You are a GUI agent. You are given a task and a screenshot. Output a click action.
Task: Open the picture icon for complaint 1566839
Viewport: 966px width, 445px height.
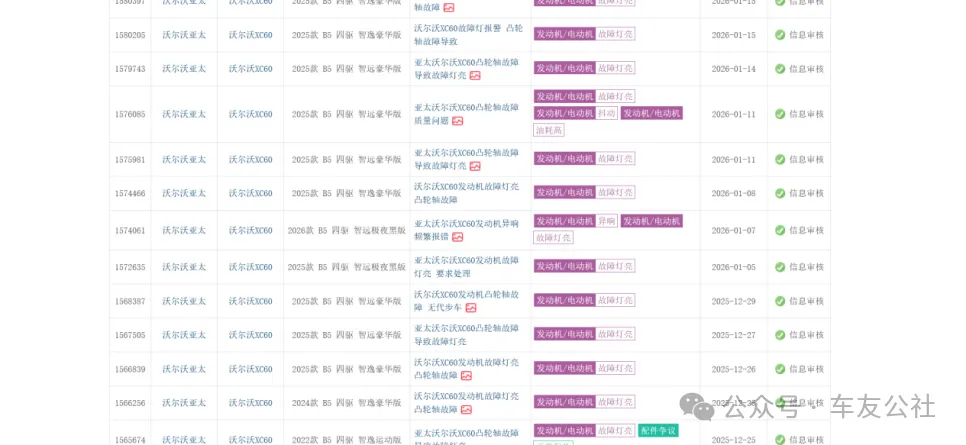(x=466, y=376)
